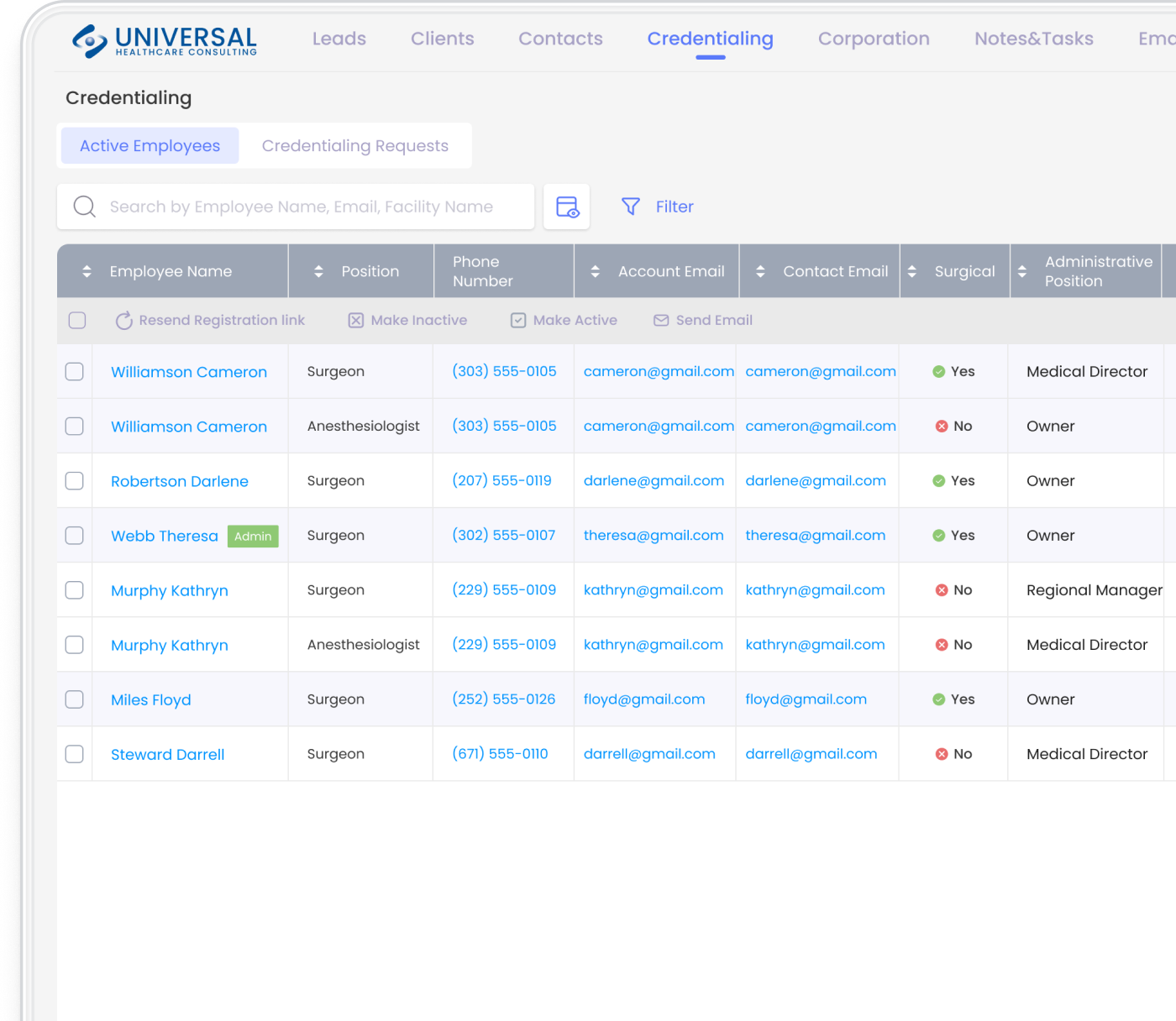
Task: Click green Yes icon in Webb Theresa row
Action: pos(939,536)
